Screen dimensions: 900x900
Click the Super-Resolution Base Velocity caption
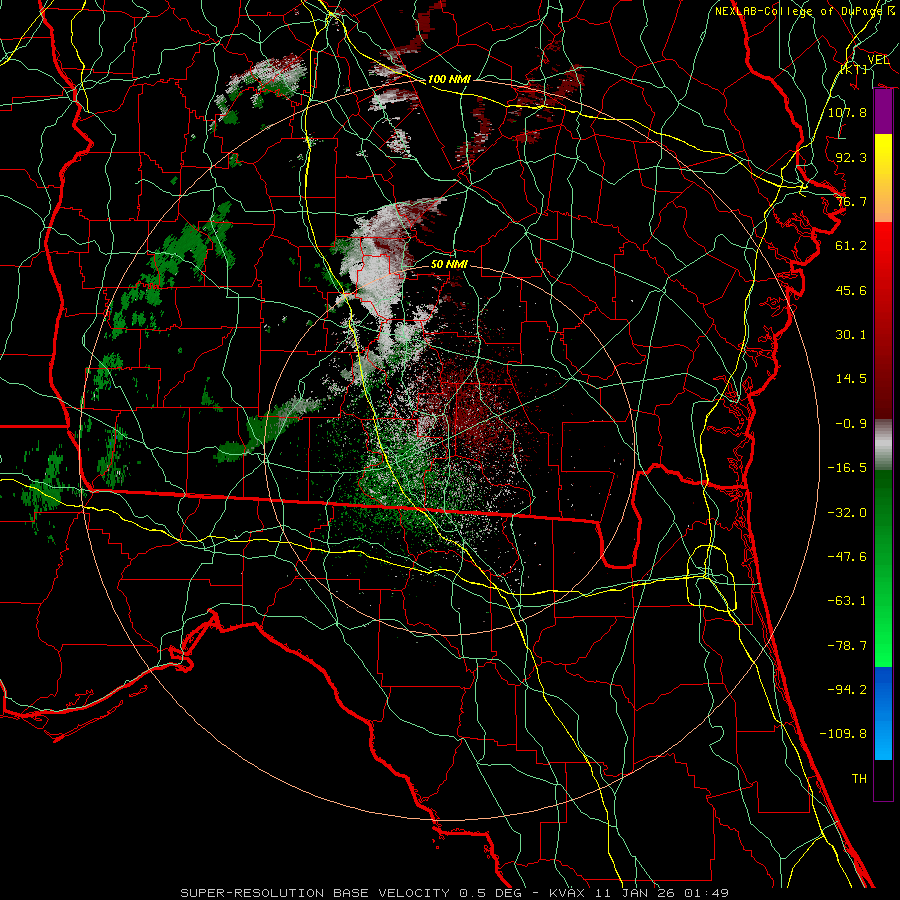click(455, 893)
